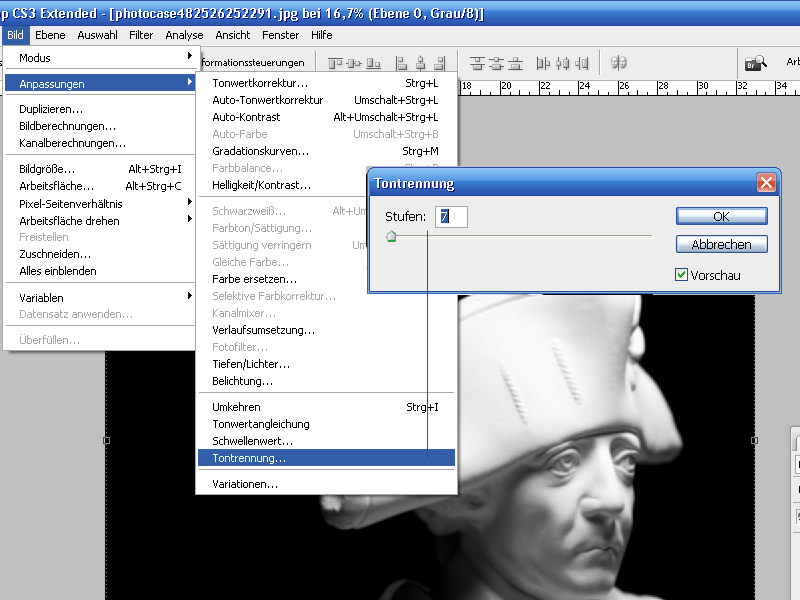Select Schwellenwert… in the submenu
This screenshot has height=600, width=800.
[326, 441]
